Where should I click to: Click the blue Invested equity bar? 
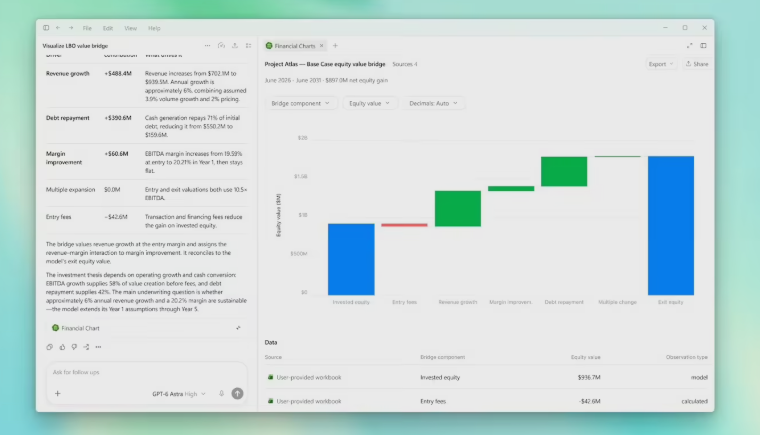pyautogui.click(x=351, y=259)
